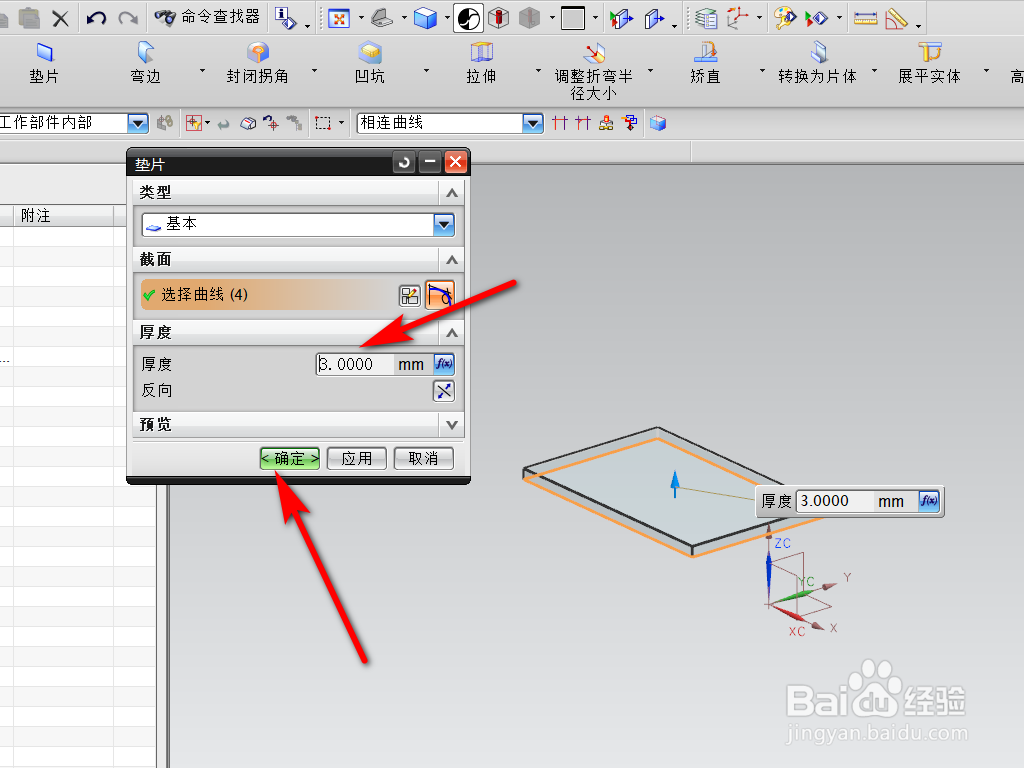
Task: Click the object information icon
Action: pos(285,18)
